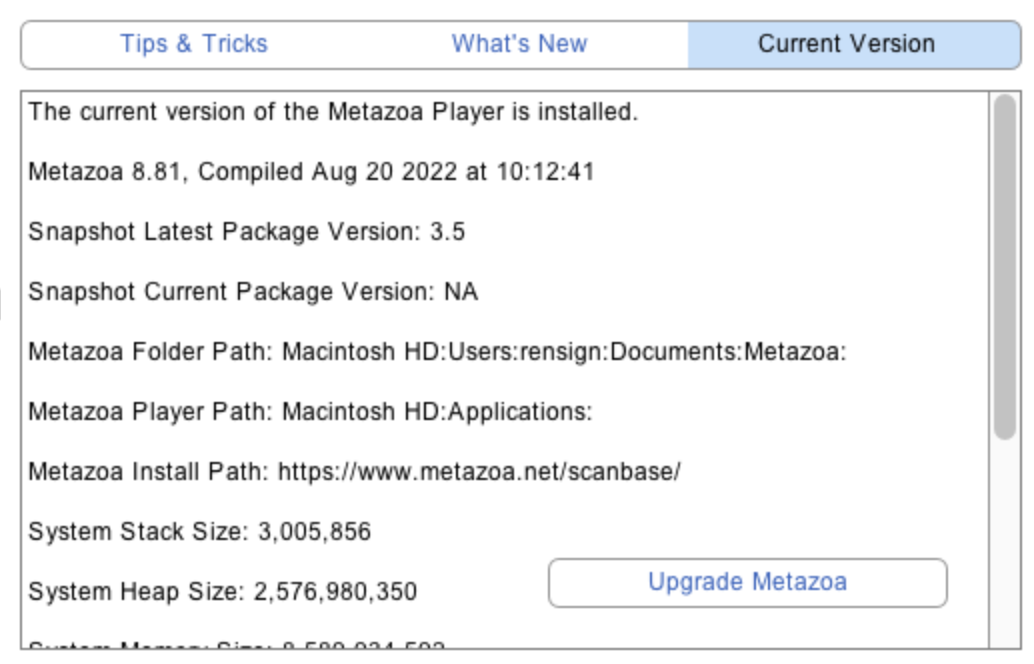Click the vertical scrollbar thumb
This screenshot has width=1034, height=664.
pos(1004,266)
